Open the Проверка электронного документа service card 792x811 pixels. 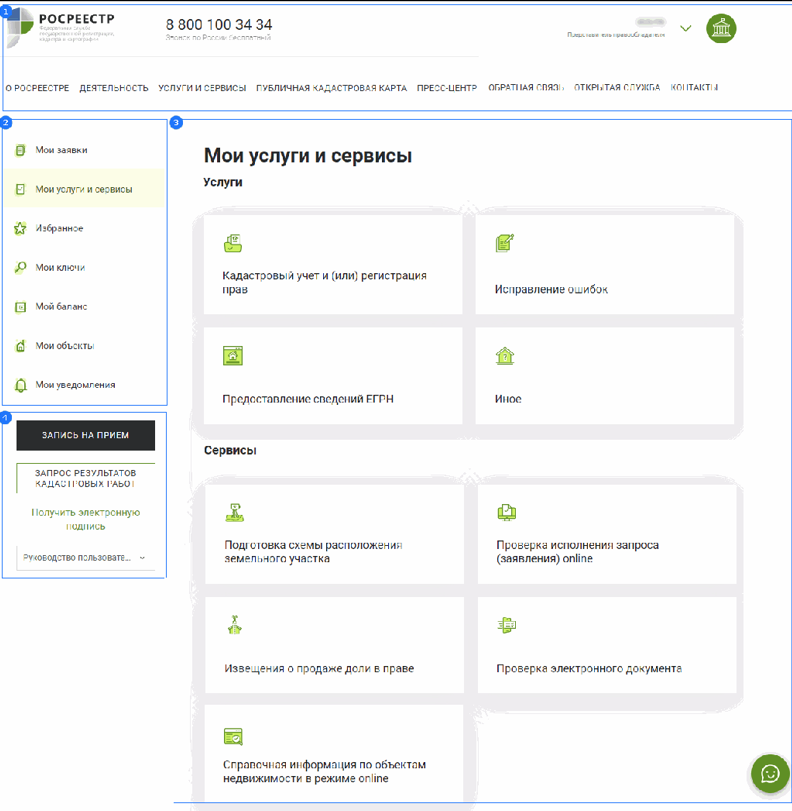pos(606,645)
